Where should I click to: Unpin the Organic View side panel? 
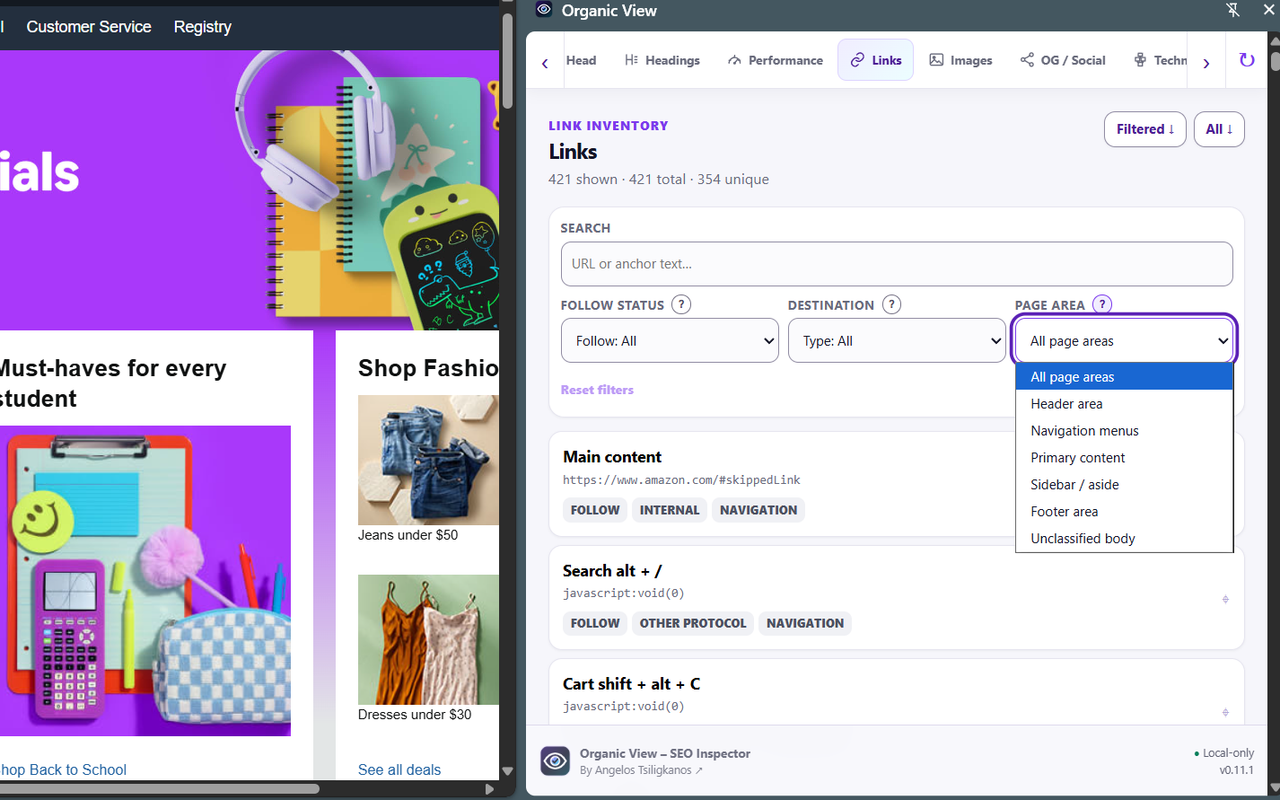[1233, 10]
